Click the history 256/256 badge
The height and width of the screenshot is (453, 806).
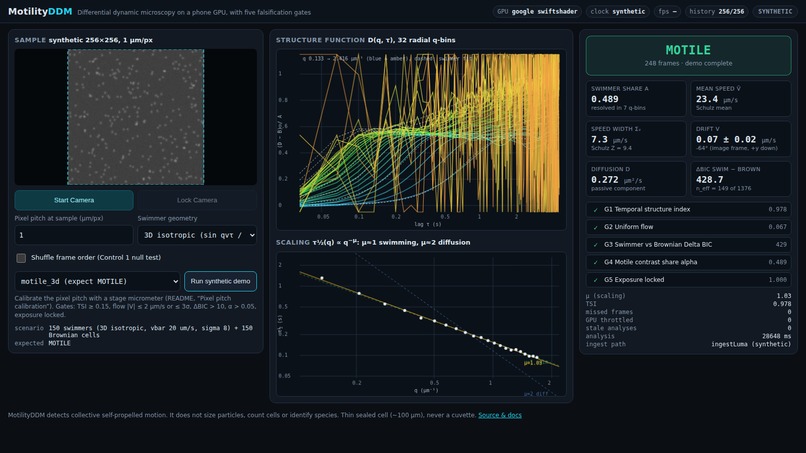point(717,11)
